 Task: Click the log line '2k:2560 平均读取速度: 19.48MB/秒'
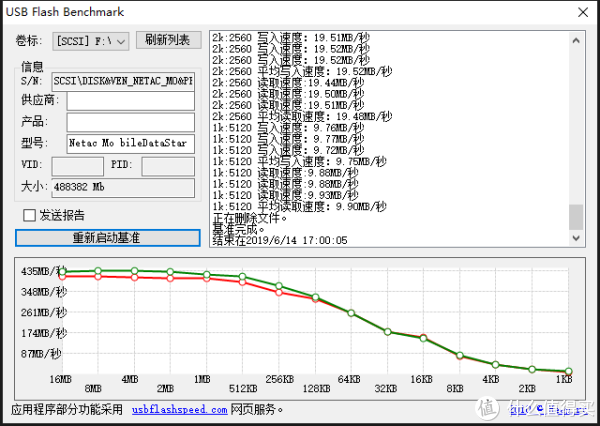click(302, 116)
